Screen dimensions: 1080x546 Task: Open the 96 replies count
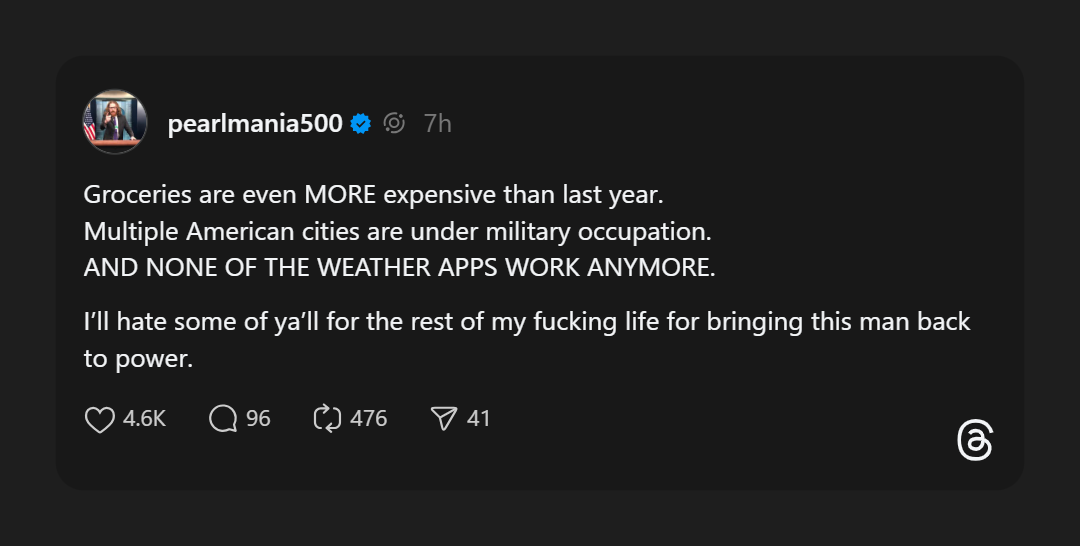coord(258,419)
